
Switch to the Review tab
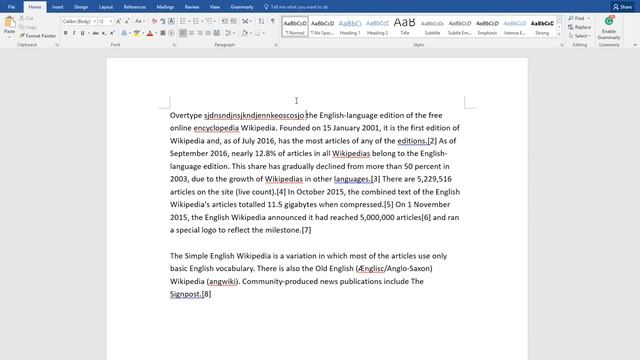(x=192, y=7)
